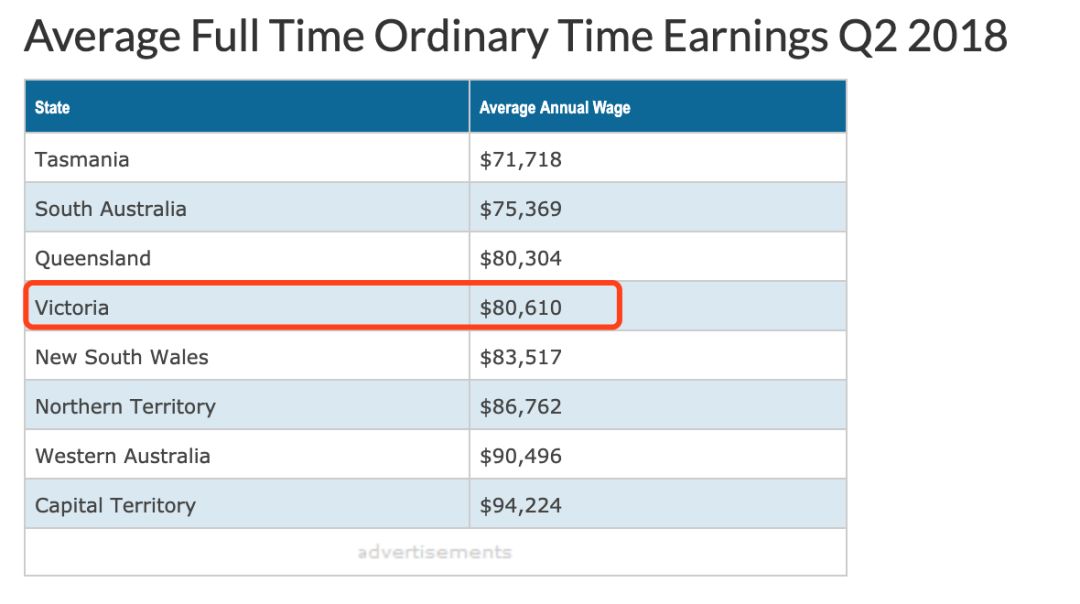The width and height of the screenshot is (1080, 604).
Task: Click the $83,517 wage value
Action: (521, 357)
